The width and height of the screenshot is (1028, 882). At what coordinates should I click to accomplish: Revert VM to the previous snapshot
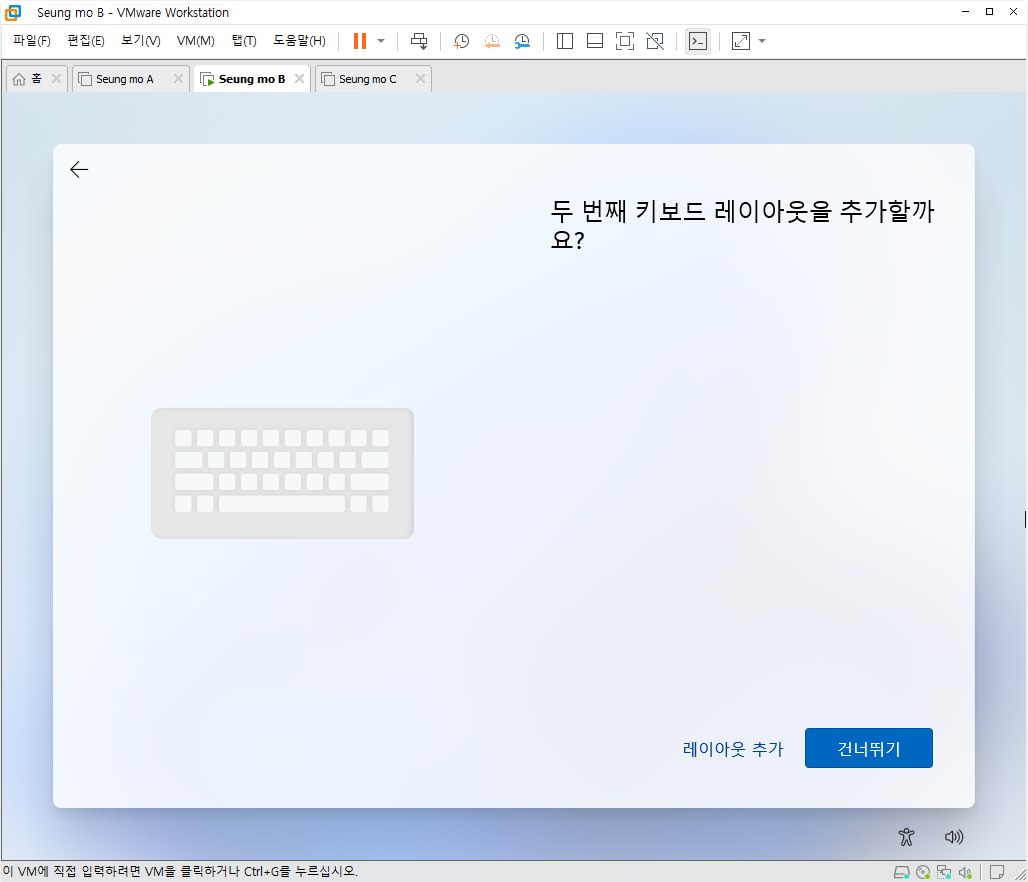click(492, 41)
